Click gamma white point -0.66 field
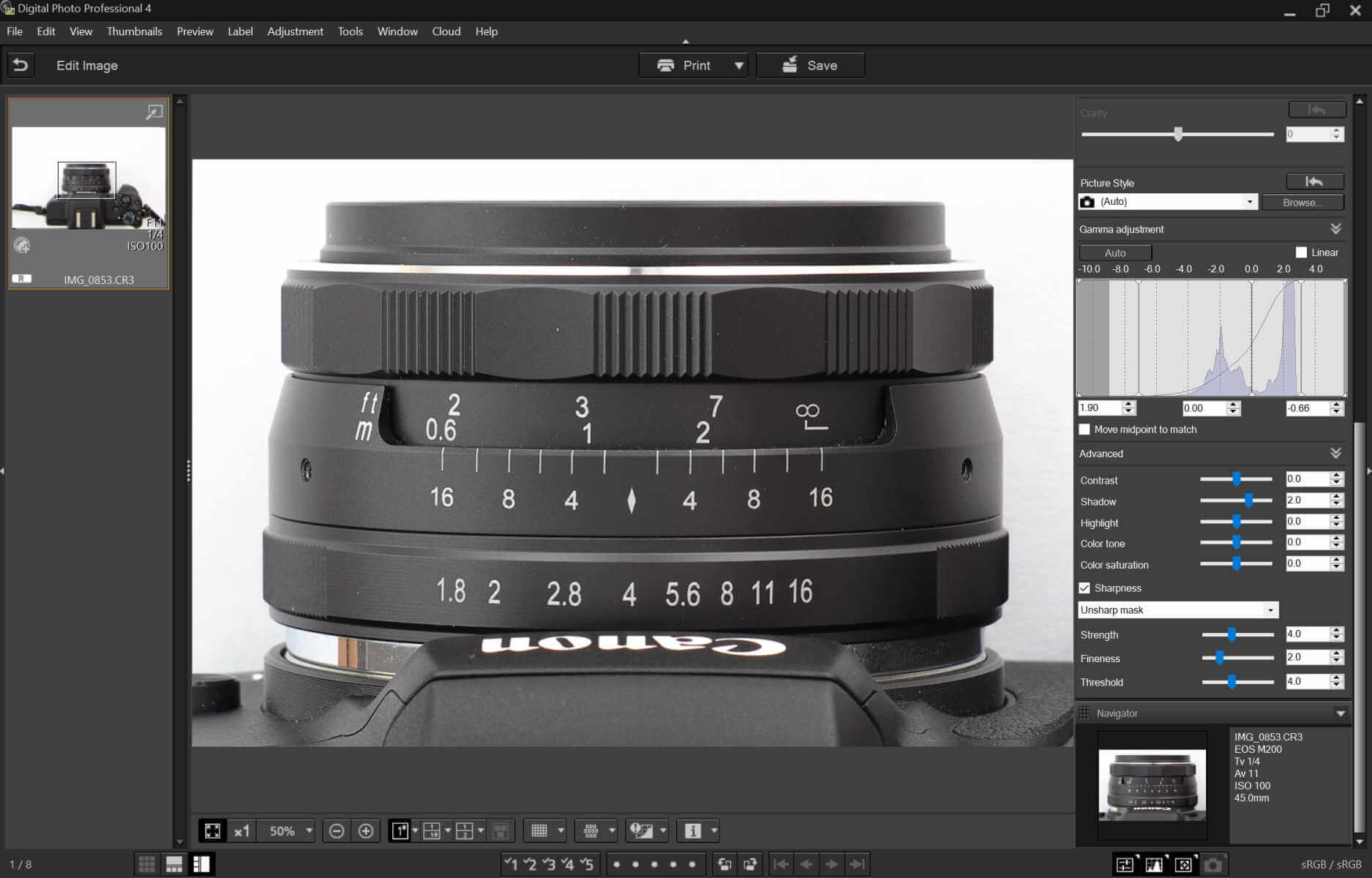Image resolution: width=1372 pixels, height=878 pixels. pyautogui.click(x=1308, y=408)
